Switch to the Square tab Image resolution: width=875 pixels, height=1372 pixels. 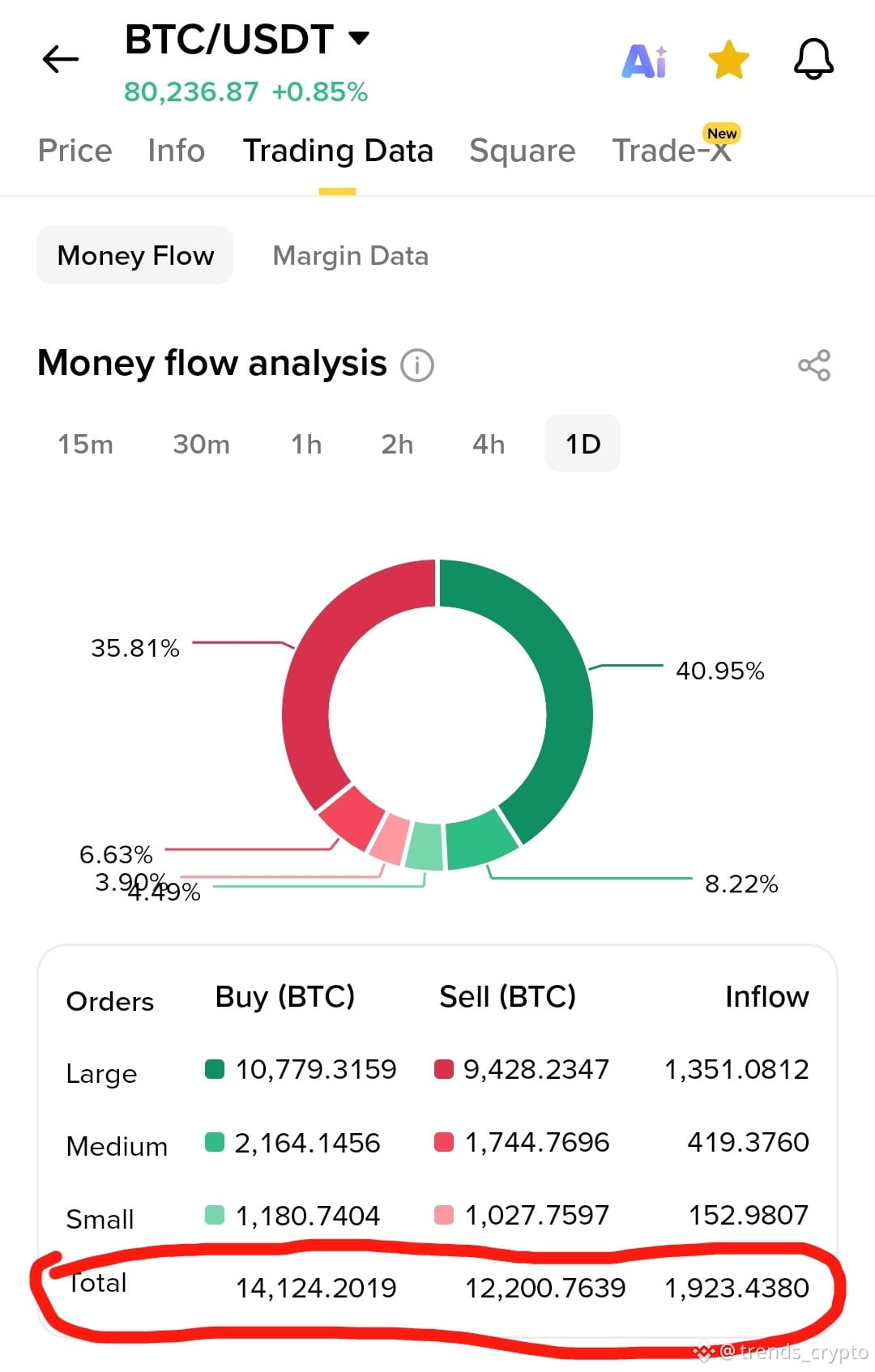523,151
